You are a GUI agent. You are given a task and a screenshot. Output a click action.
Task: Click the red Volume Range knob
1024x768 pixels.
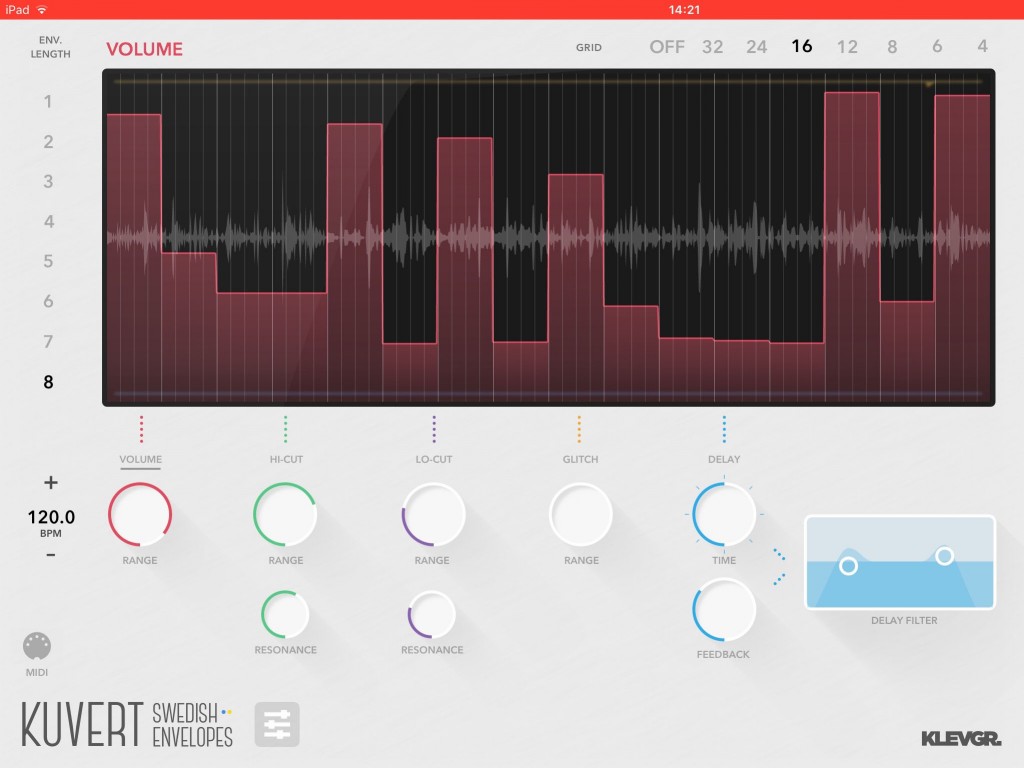[140, 515]
